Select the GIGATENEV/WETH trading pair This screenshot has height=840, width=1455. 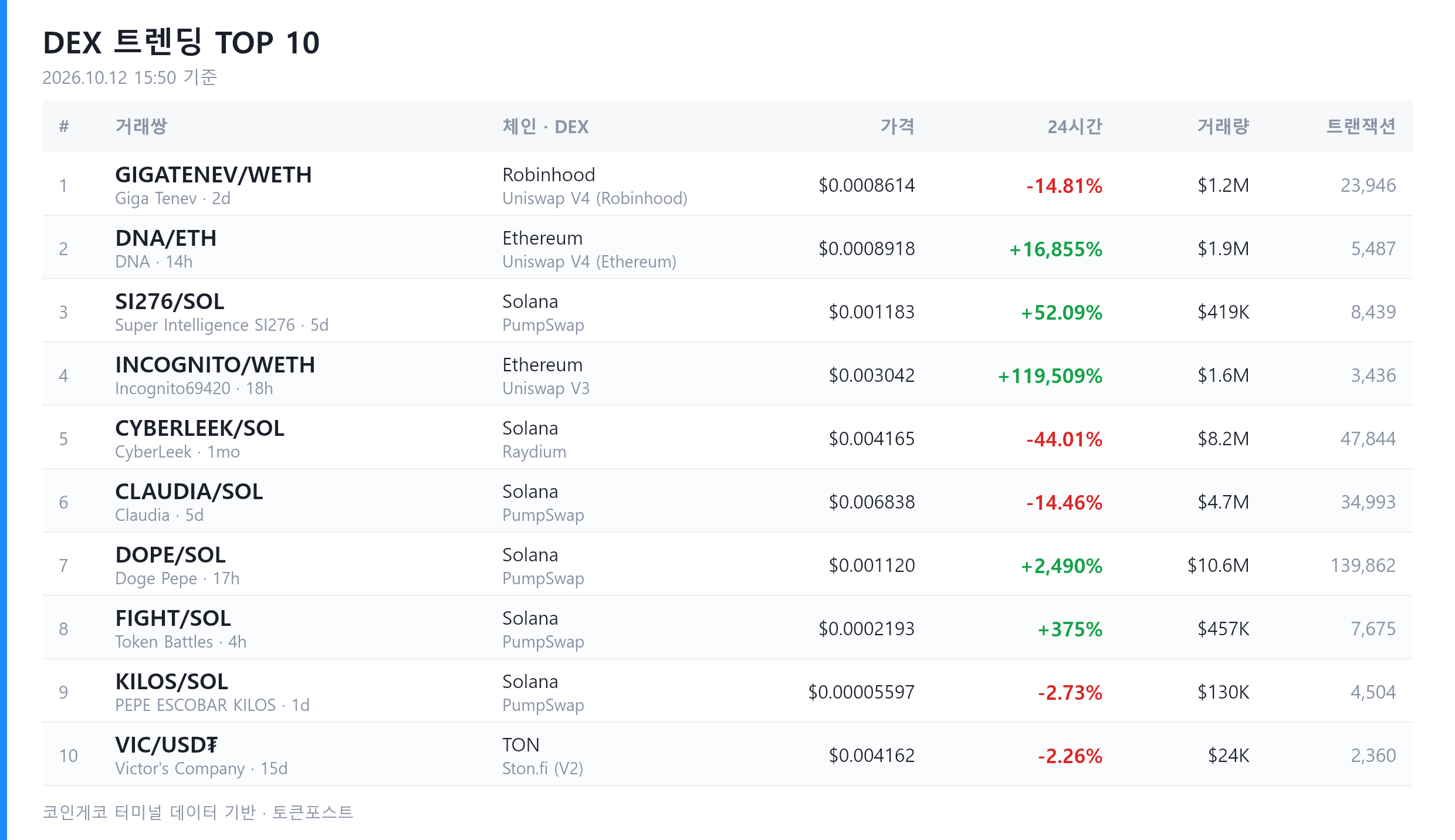[213, 175]
